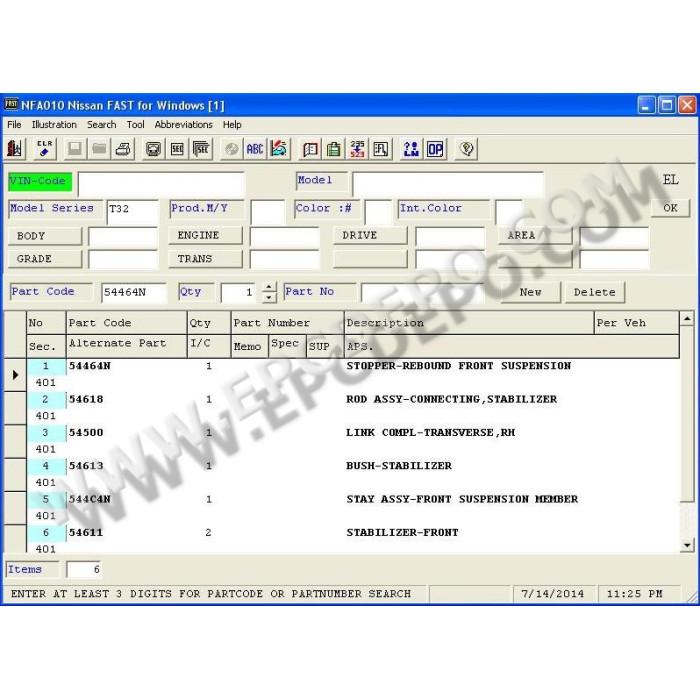Click the green VIN-Code label
Image resolution: width=700 pixels, height=700 pixels.
[x=40, y=181]
